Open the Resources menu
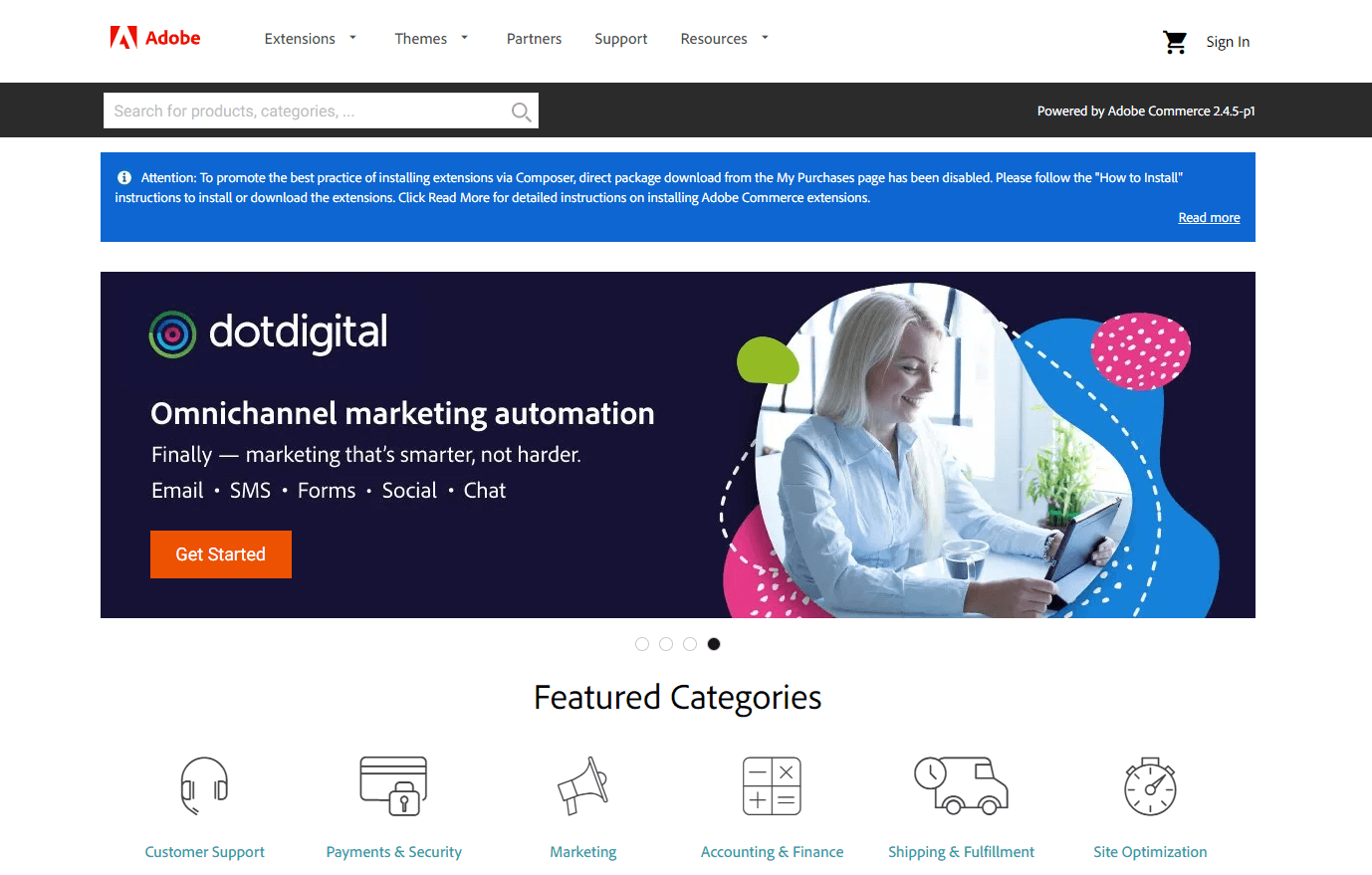Image resolution: width=1372 pixels, height=875 pixels. pos(714,39)
